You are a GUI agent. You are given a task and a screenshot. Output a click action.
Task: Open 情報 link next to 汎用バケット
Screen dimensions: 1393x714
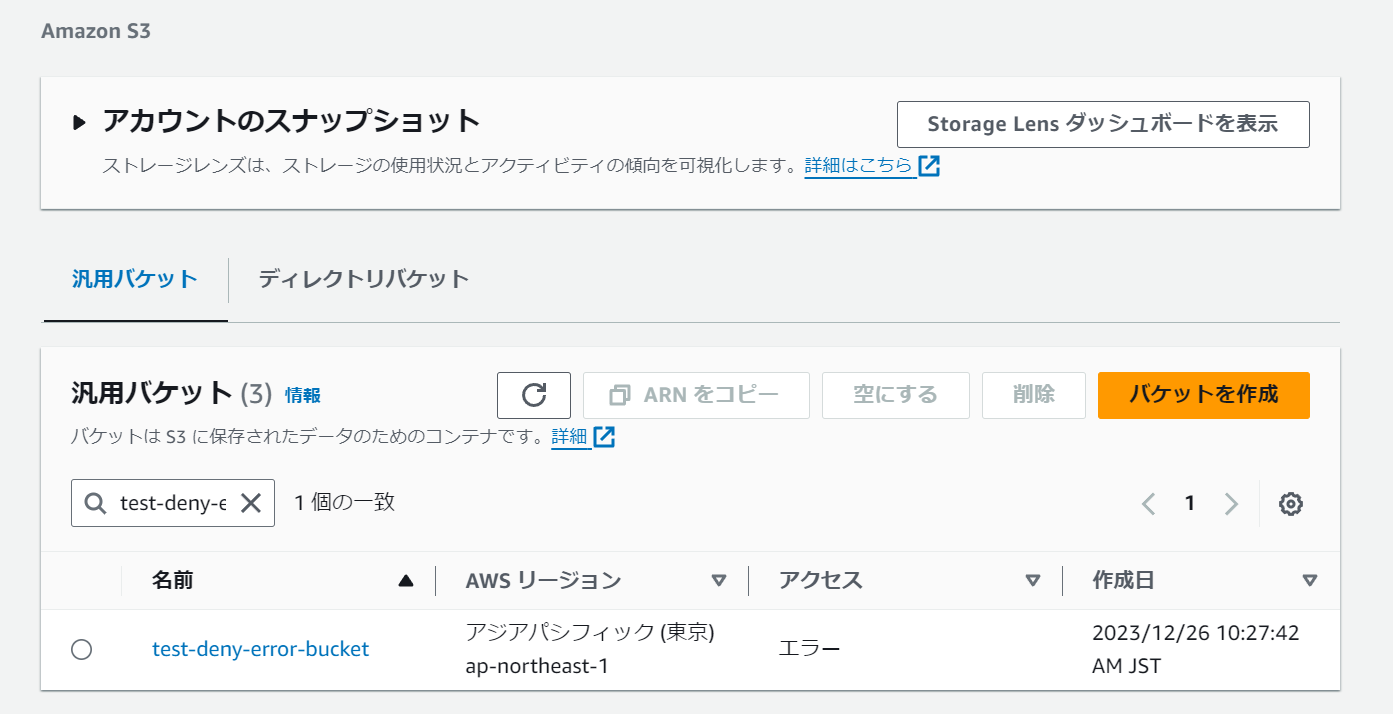pos(303,395)
